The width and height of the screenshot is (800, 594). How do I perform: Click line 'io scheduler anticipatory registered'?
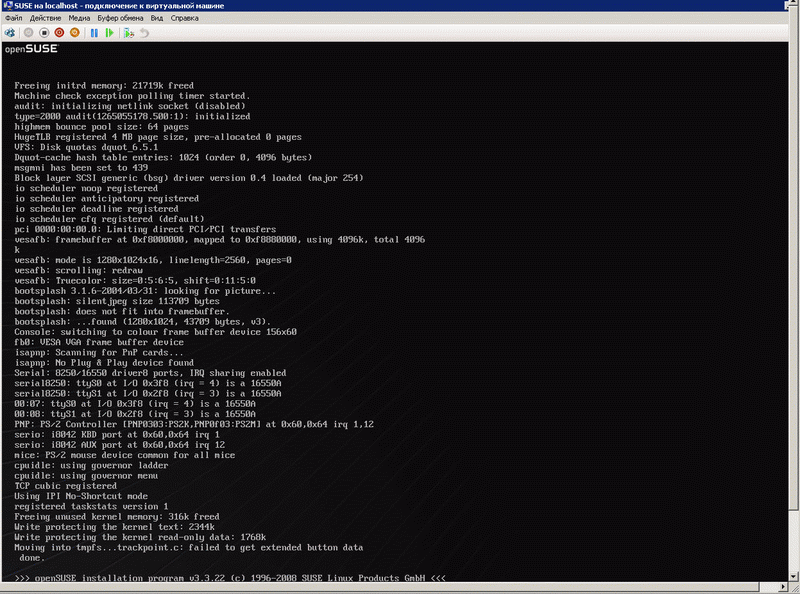click(x=107, y=199)
